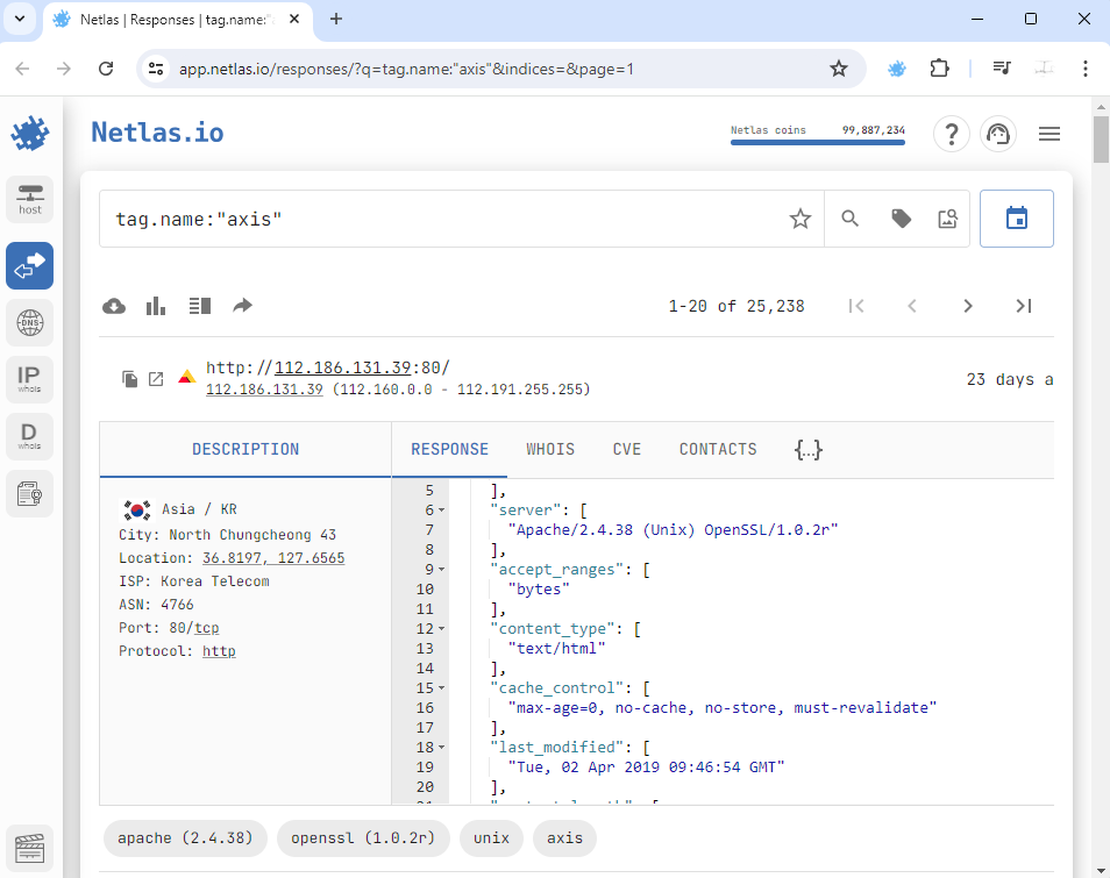Switch to the CVE tab
Image resolution: width=1110 pixels, height=878 pixels.
[x=626, y=449]
